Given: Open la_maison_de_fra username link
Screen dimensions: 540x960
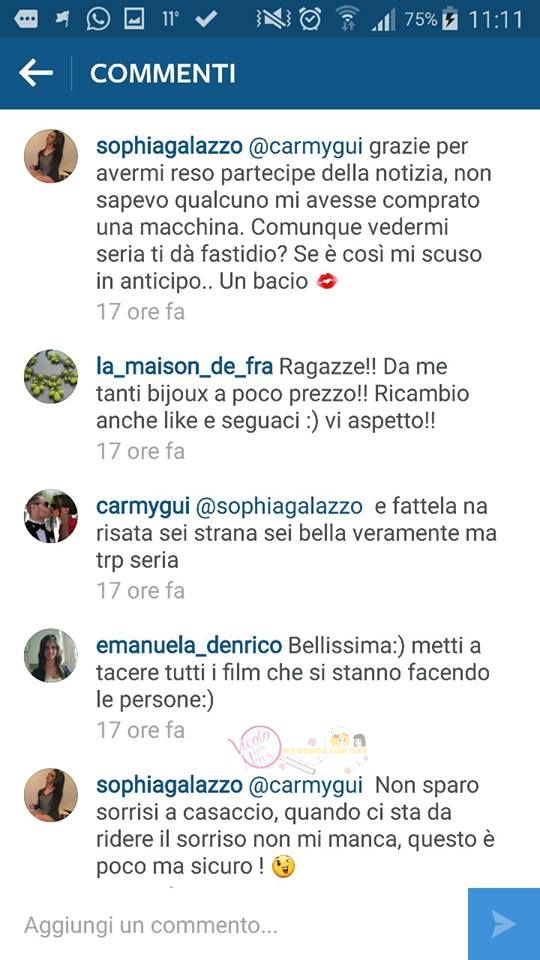Looking at the screenshot, I should tap(185, 367).
